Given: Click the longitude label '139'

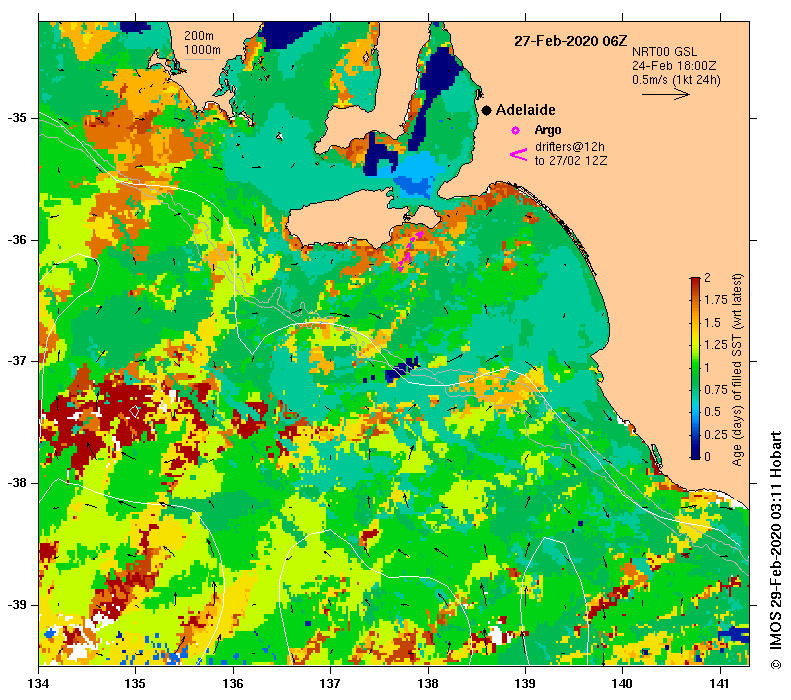Looking at the screenshot, I should click(525, 683).
